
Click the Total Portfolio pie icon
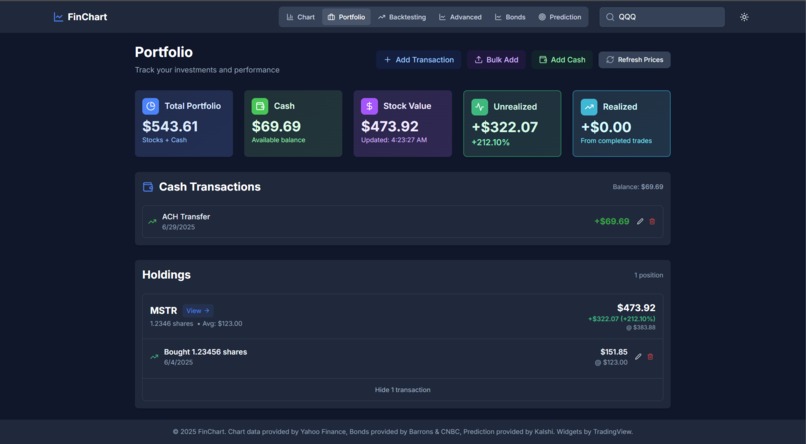151,106
